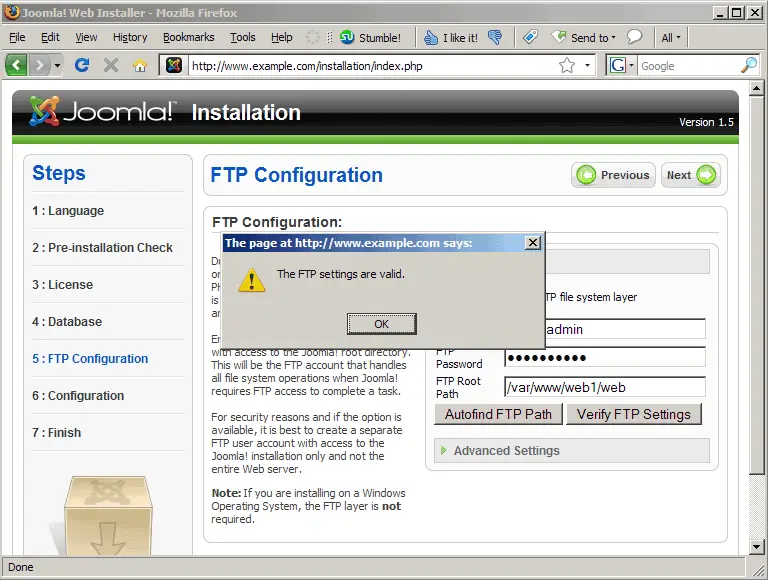The width and height of the screenshot is (768, 580).
Task: Open the back/forward history dropdown arrow
Action: 57,65
